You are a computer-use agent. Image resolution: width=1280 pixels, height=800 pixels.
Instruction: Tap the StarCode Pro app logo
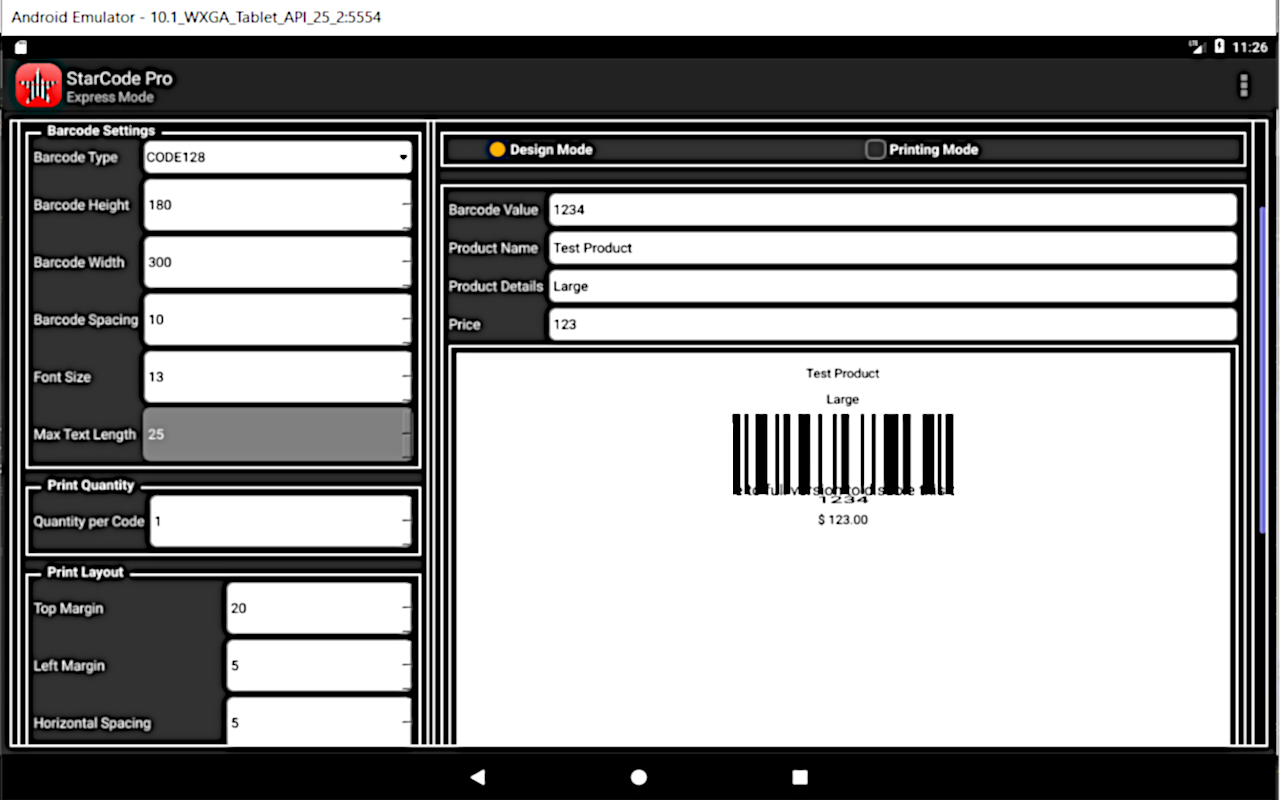36,85
